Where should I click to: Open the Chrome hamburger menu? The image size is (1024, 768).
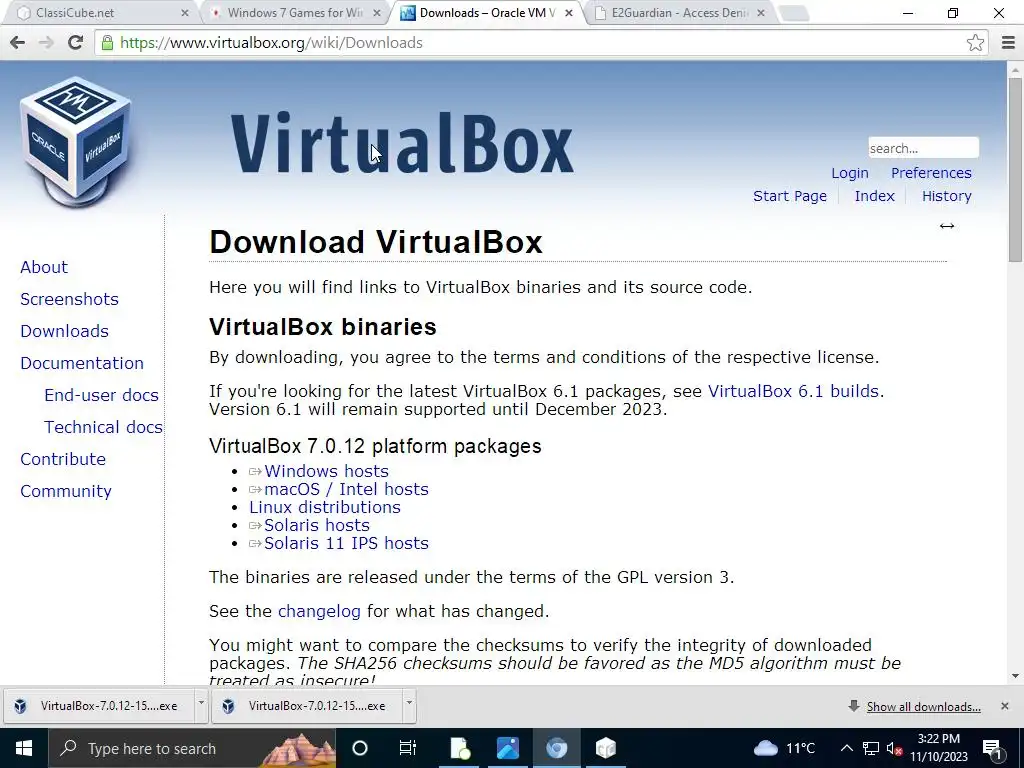(x=1008, y=42)
